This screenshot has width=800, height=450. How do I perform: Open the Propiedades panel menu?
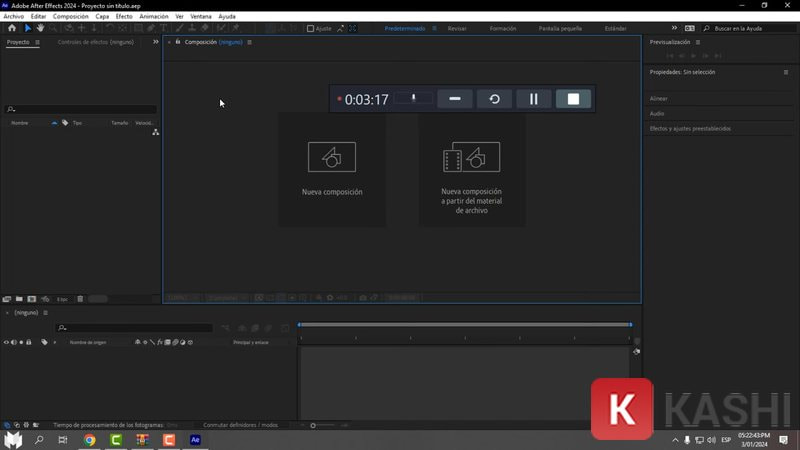coord(786,73)
